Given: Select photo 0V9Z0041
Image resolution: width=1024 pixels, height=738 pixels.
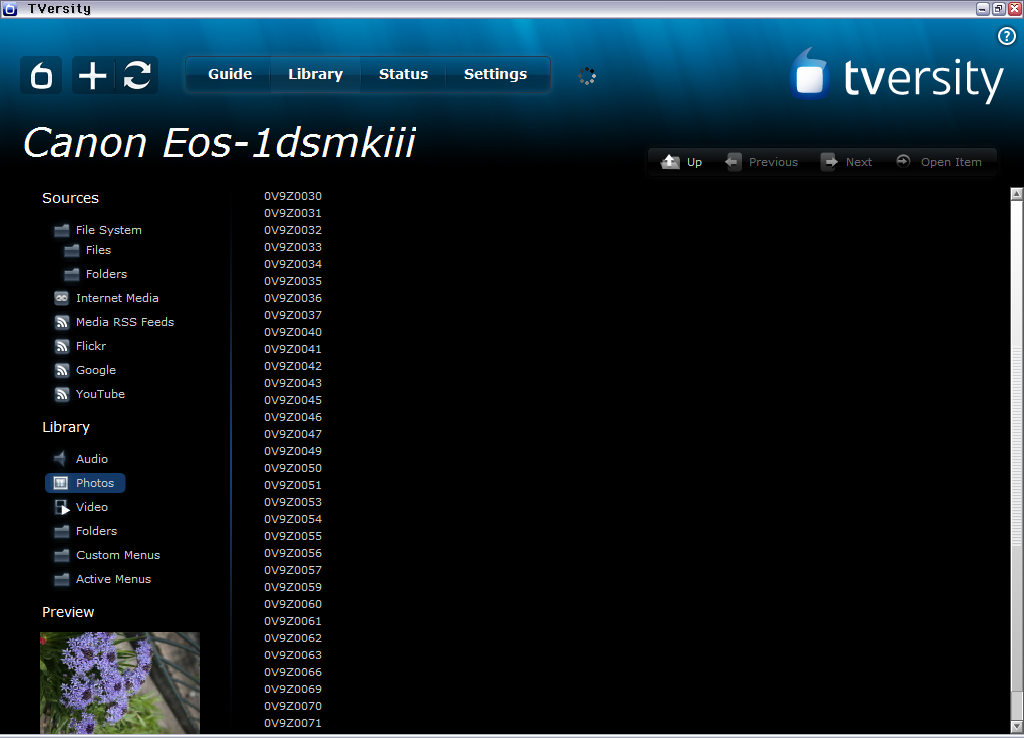Looking at the screenshot, I should click(293, 349).
